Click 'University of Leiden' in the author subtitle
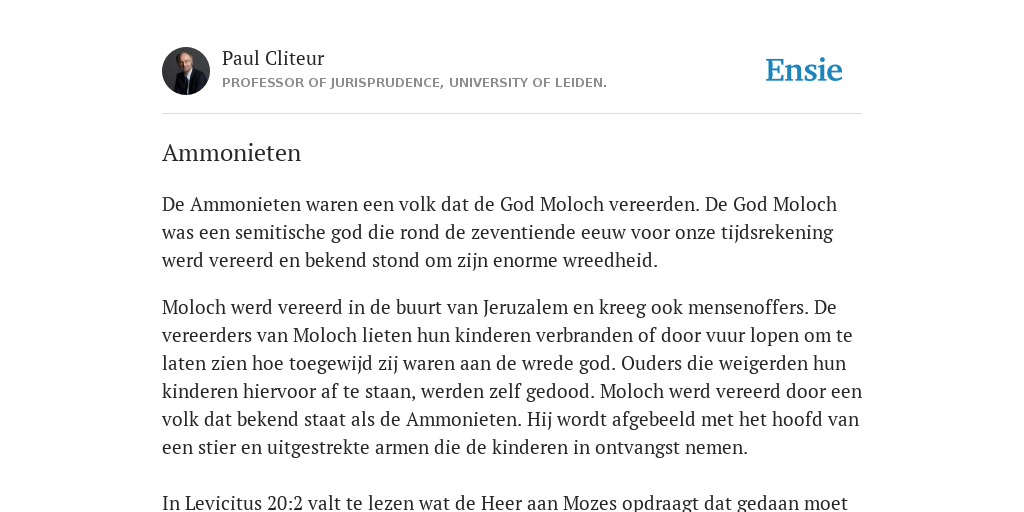 528,83
